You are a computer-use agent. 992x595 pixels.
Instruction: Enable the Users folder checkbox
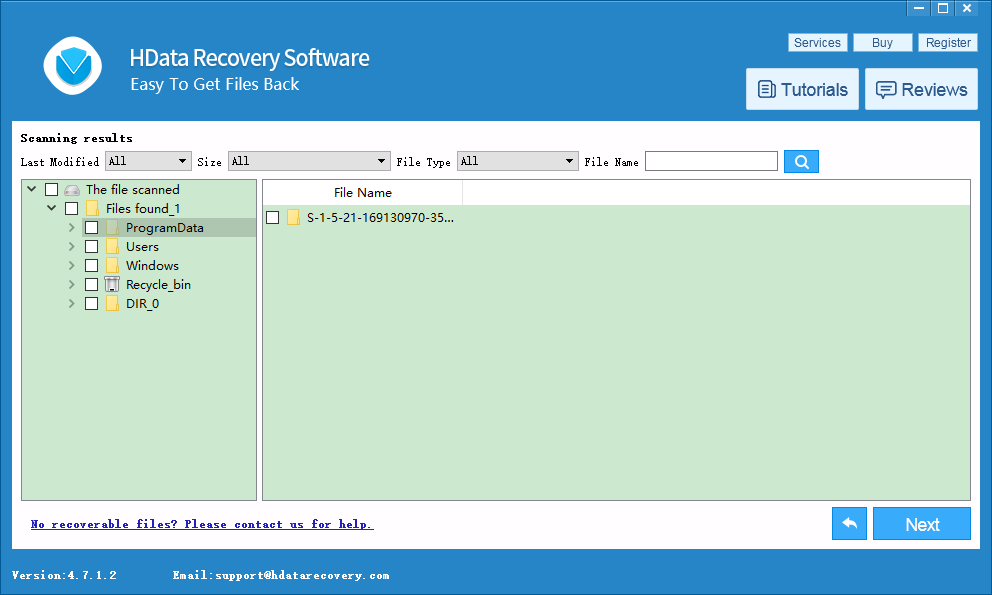click(92, 246)
